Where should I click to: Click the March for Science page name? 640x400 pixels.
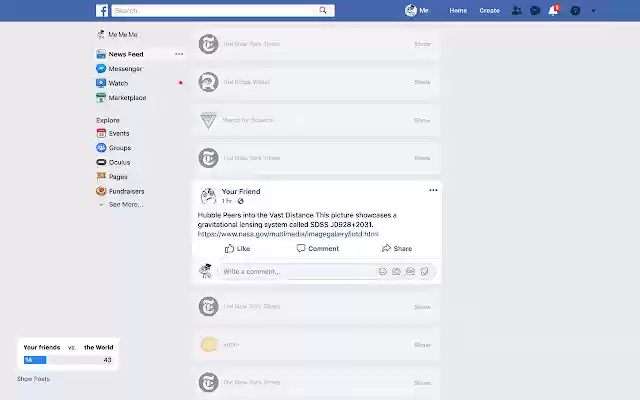(x=247, y=120)
